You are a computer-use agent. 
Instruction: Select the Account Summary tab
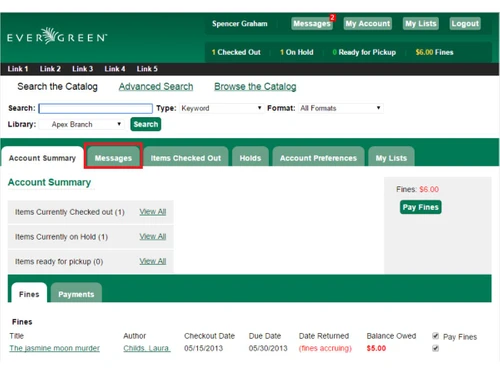(x=42, y=158)
